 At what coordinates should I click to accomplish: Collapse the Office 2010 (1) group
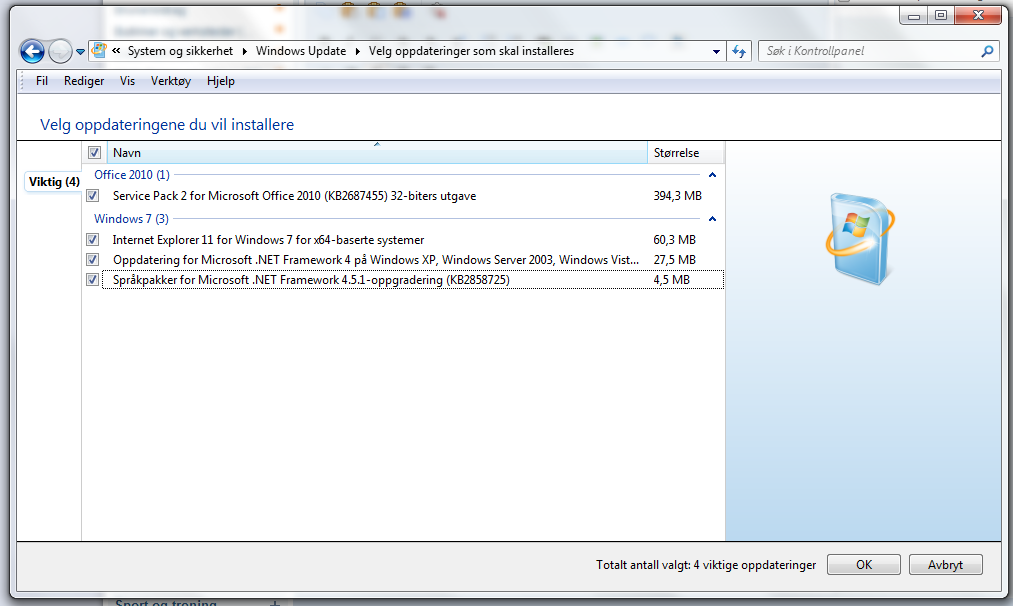[x=713, y=175]
